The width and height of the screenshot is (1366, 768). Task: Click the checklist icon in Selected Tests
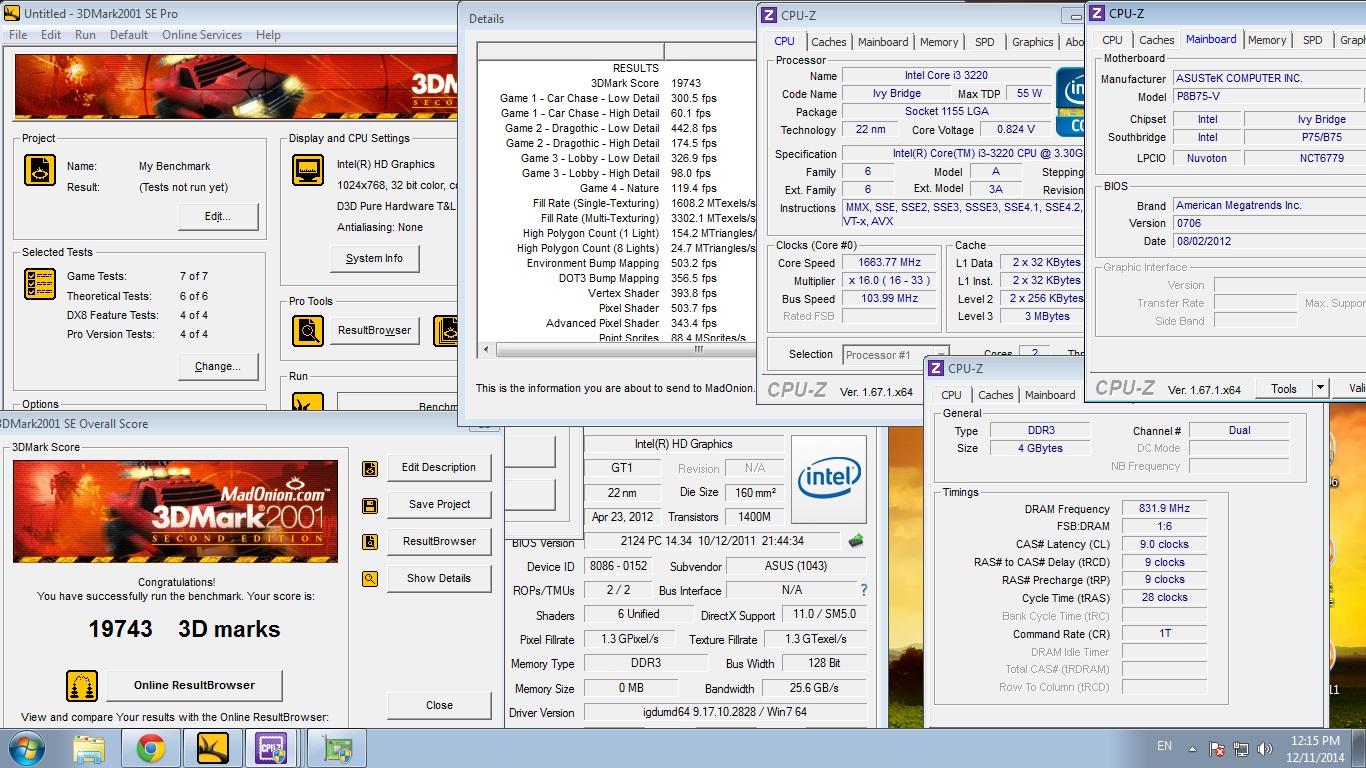coord(40,285)
